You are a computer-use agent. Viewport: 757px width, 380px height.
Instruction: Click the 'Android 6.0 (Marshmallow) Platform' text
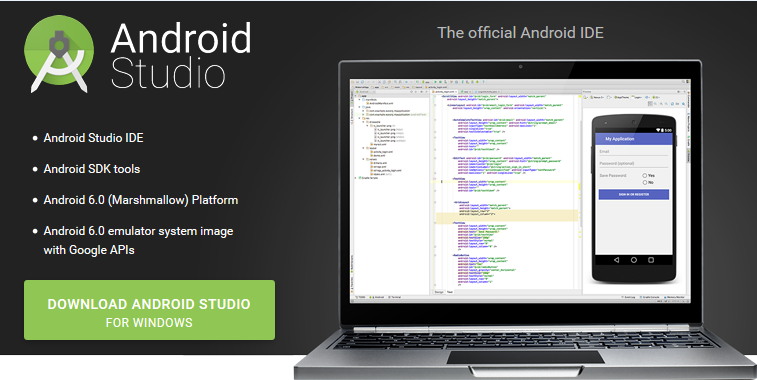(x=141, y=200)
